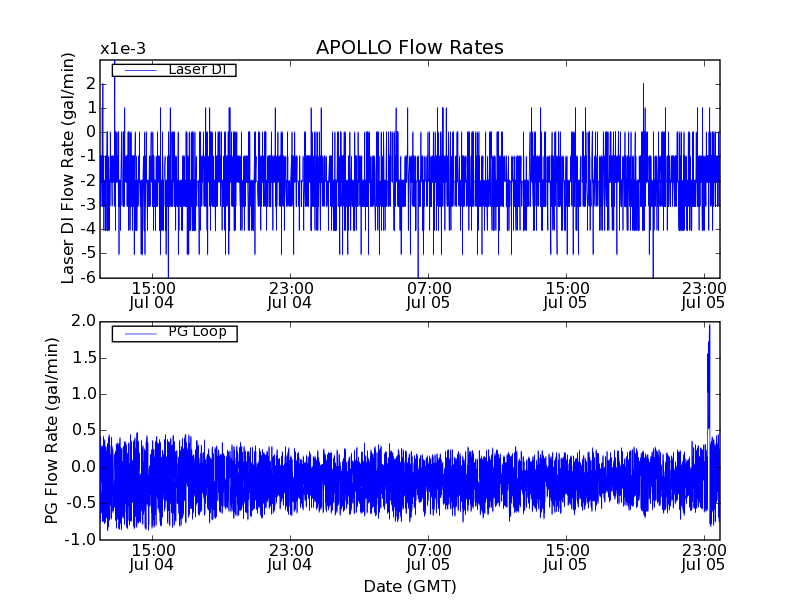
Task: Click the Laser DI legend line sample
Action: 140,70
